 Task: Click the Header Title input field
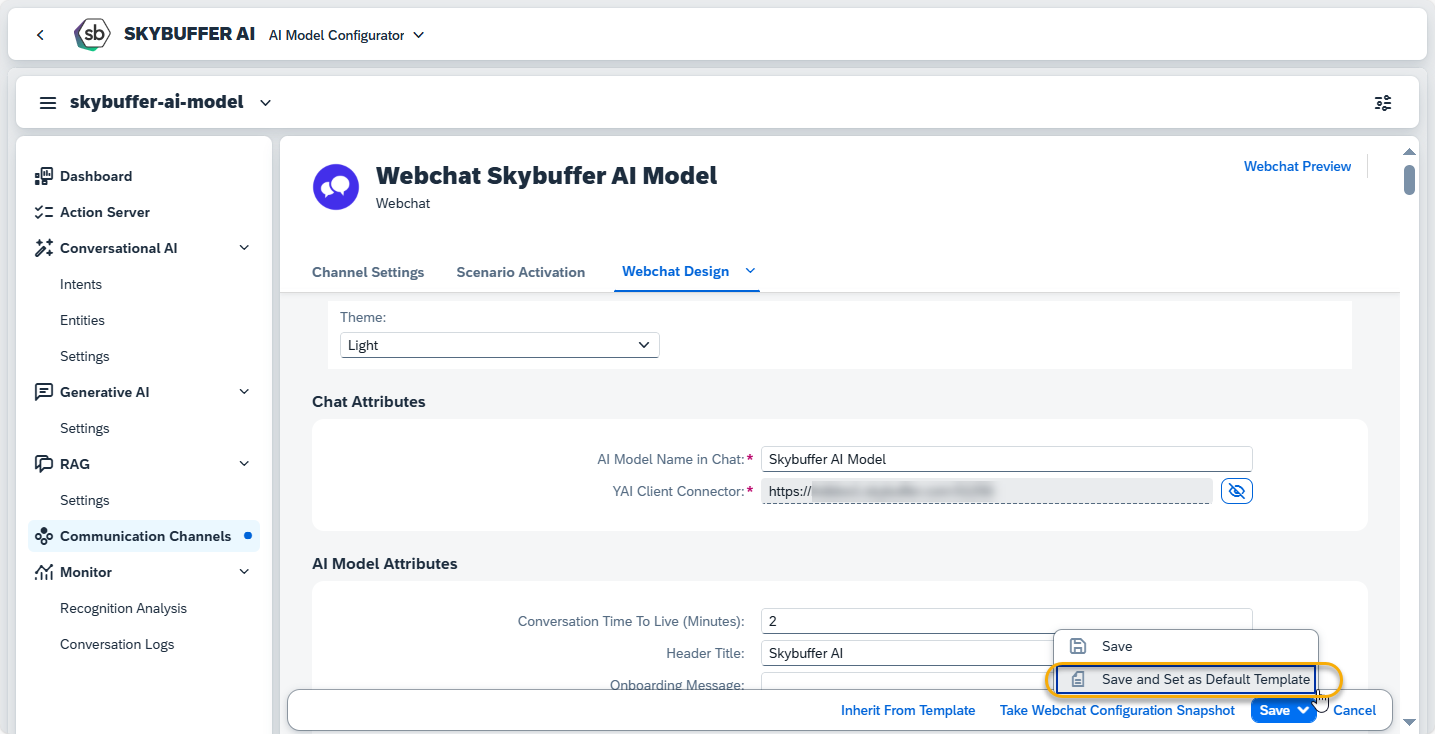point(907,653)
